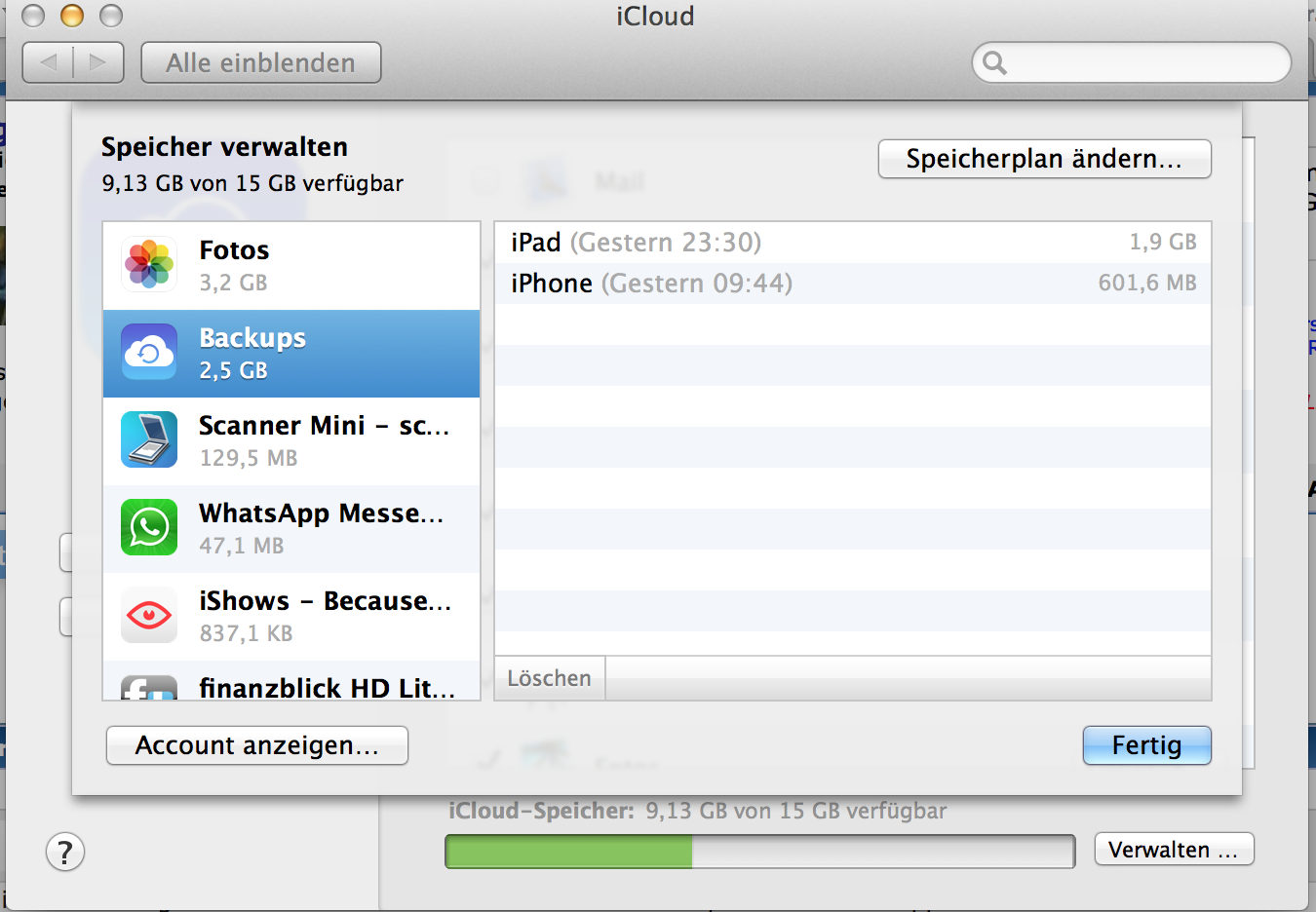Viewport: 1316px width, 912px height.
Task: Select the iShows – Because... entry
Action: [x=291, y=617]
